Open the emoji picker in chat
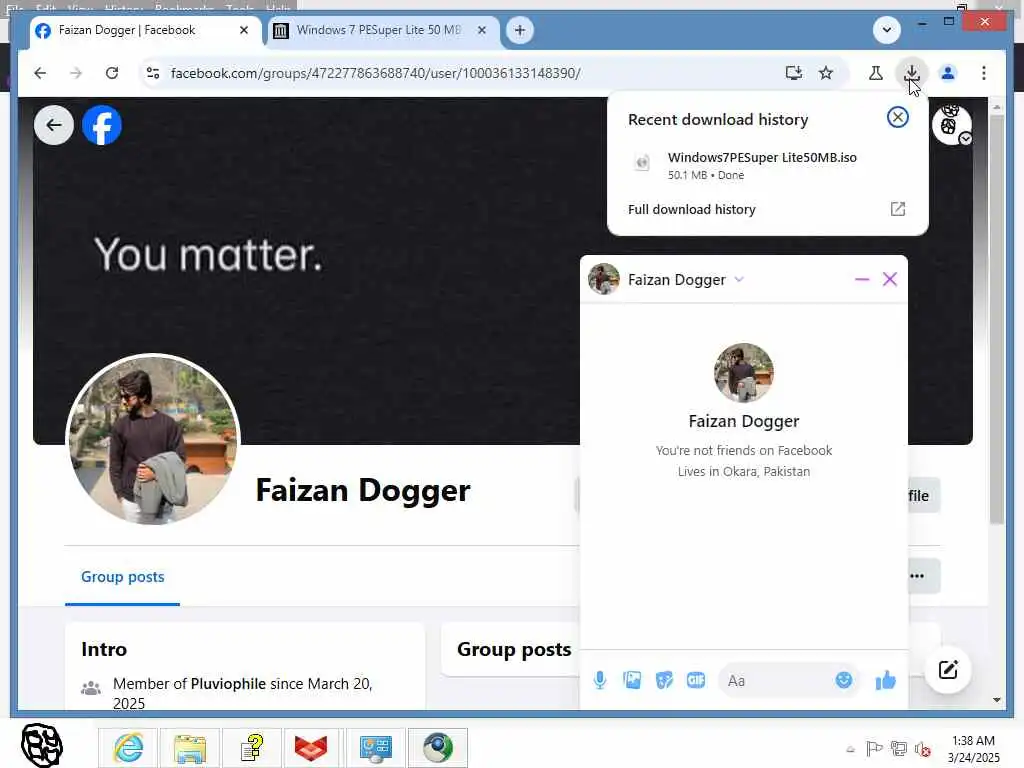 844,680
